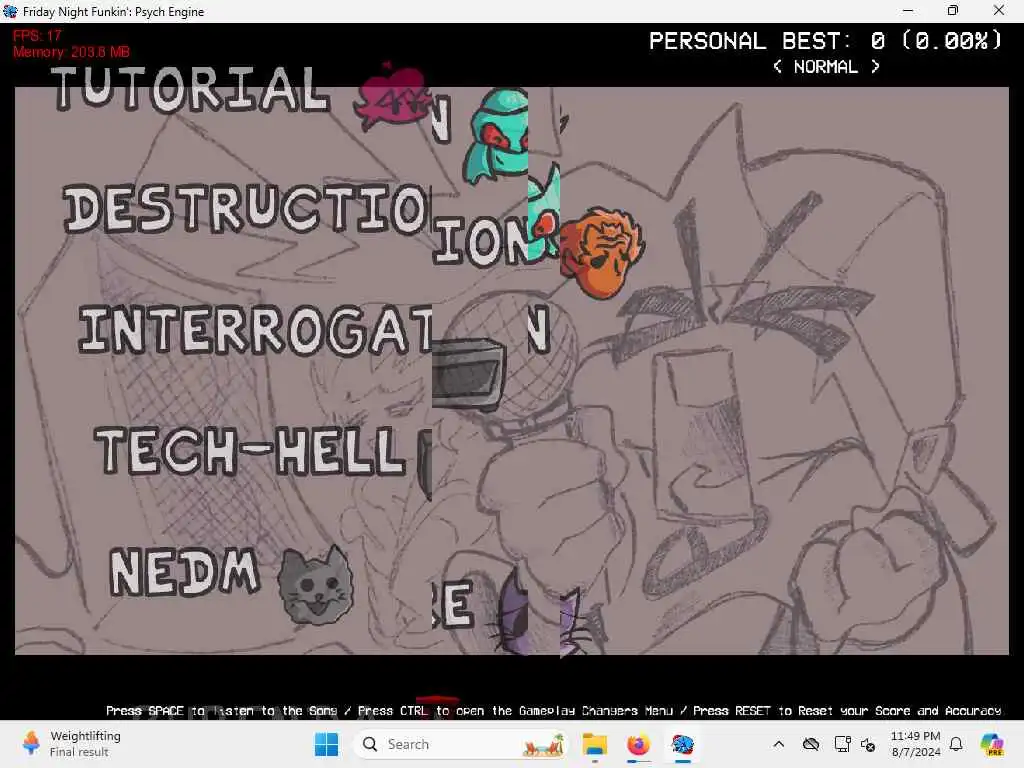Click the pink heart icon beside TUTORIAL

391,95
